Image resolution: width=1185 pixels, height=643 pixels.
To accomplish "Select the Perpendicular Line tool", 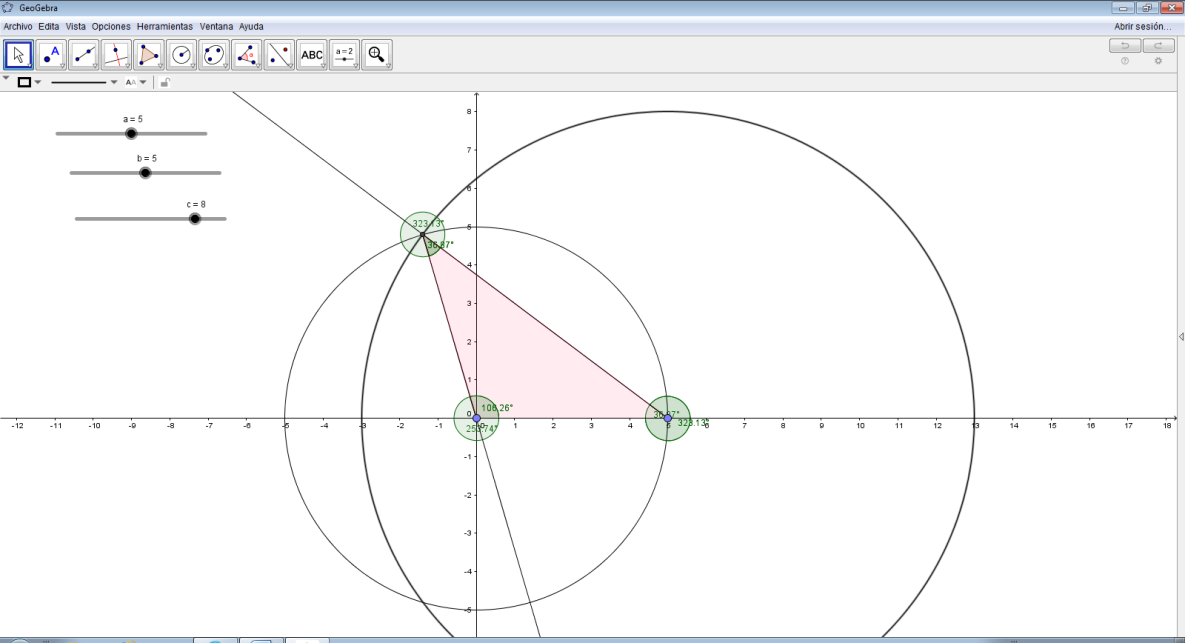I will [116, 55].
